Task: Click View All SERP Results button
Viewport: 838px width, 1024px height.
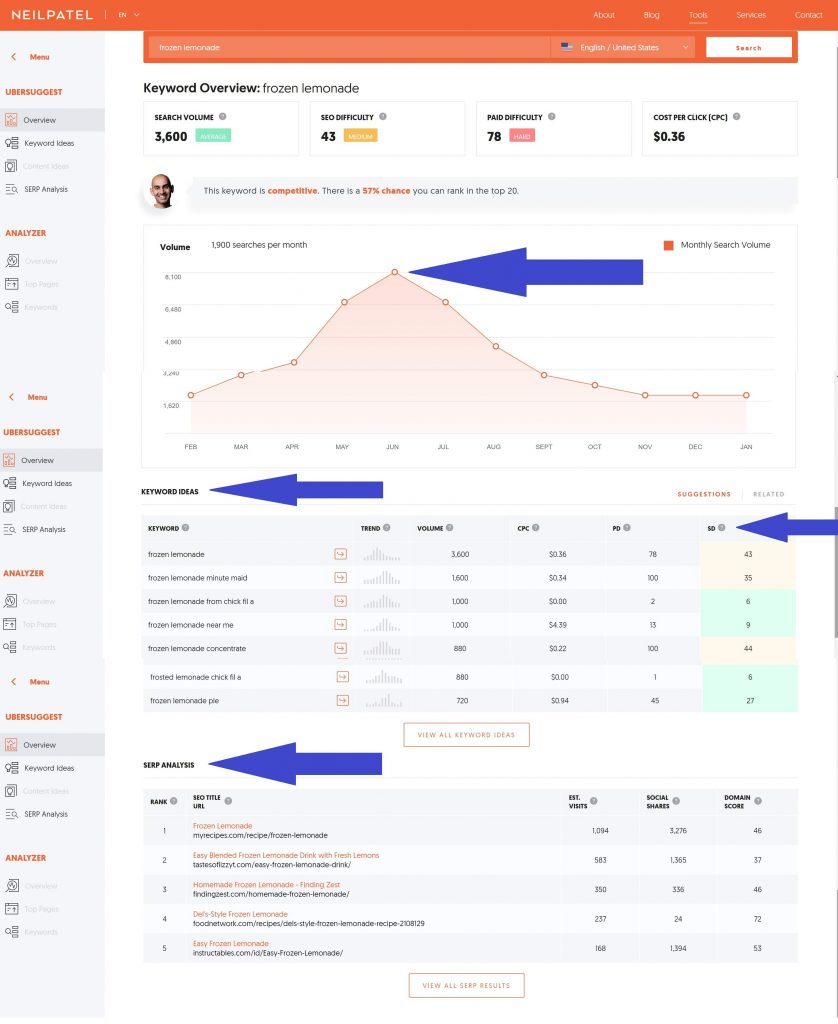Action: click(466, 985)
